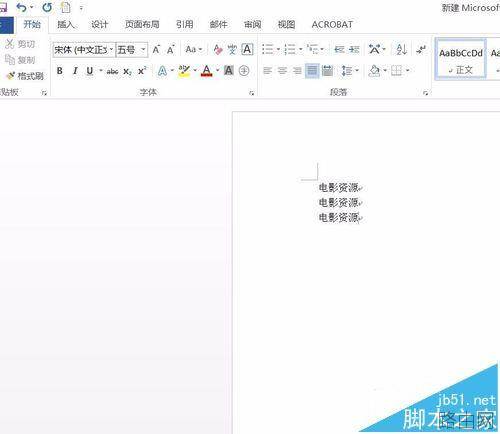Open the 审阅 (Review) tab

(x=252, y=24)
